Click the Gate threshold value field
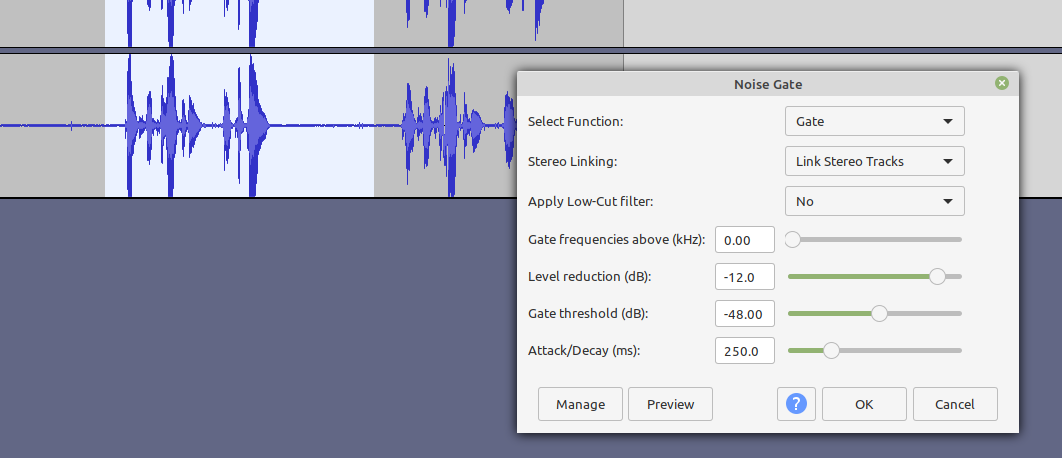 pos(745,314)
